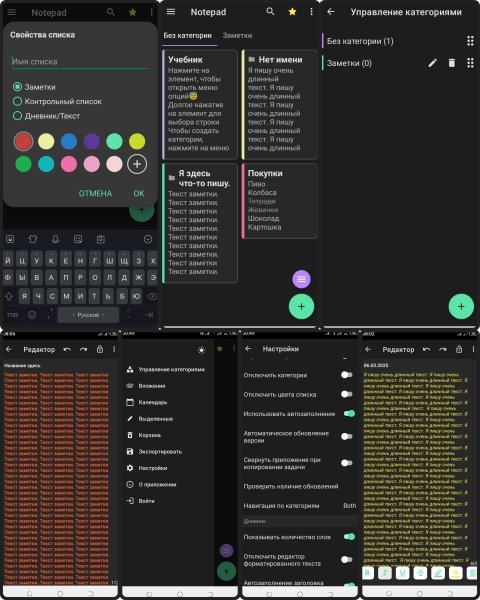The height and width of the screenshot is (600, 480).
Task: Tap the green plus button on notes grid screen
Action: (301, 306)
